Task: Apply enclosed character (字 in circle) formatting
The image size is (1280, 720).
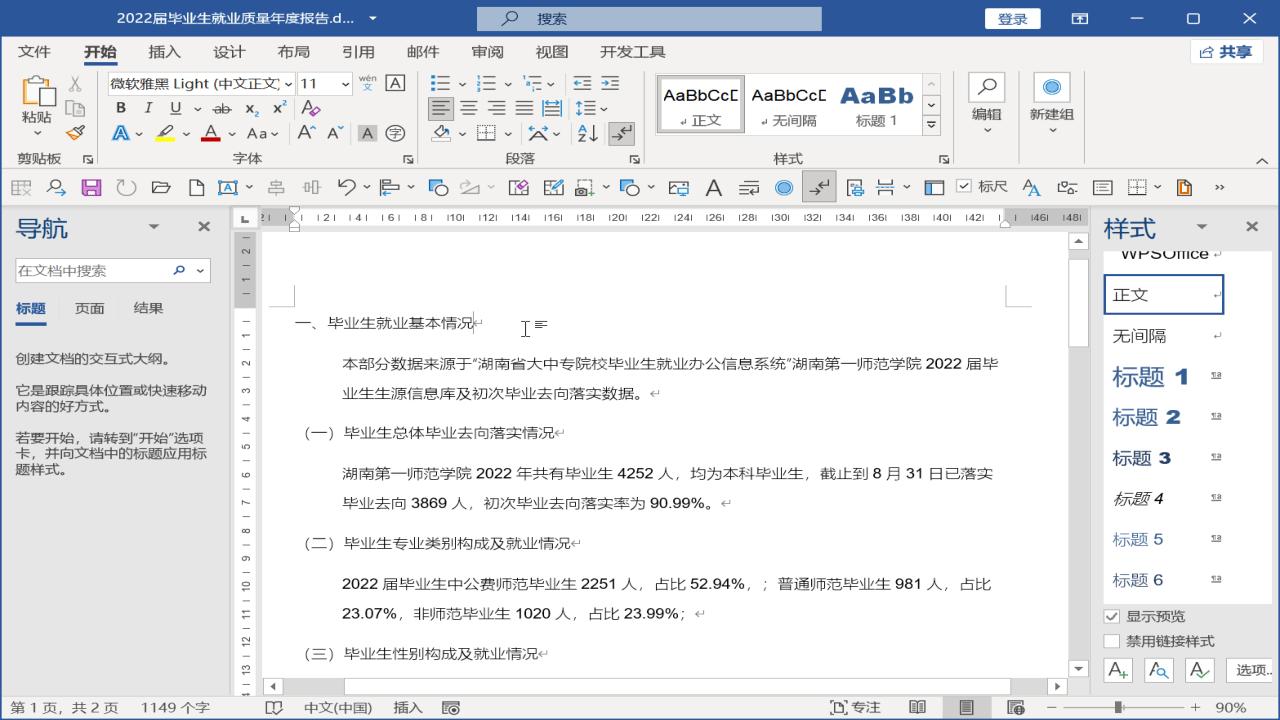Action: (x=395, y=133)
